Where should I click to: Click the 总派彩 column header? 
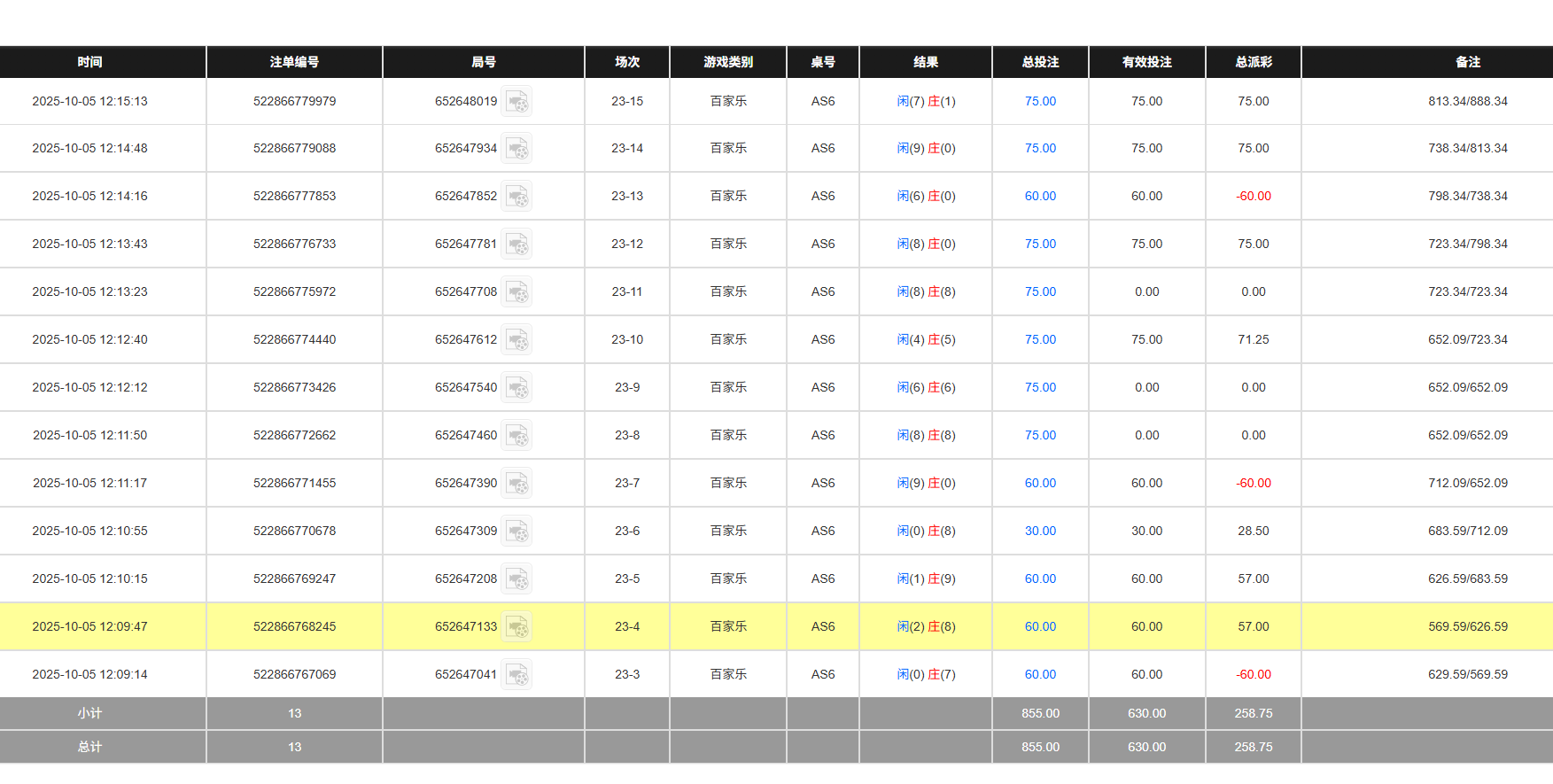1253,62
